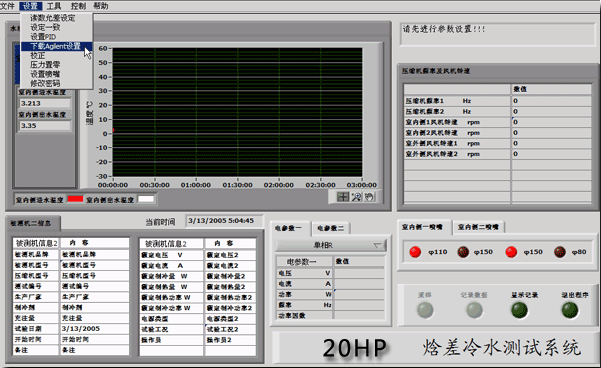Choose 压力置零 from the settings menu
The width and height of the screenshot is (601, 368).
[45, 64]
